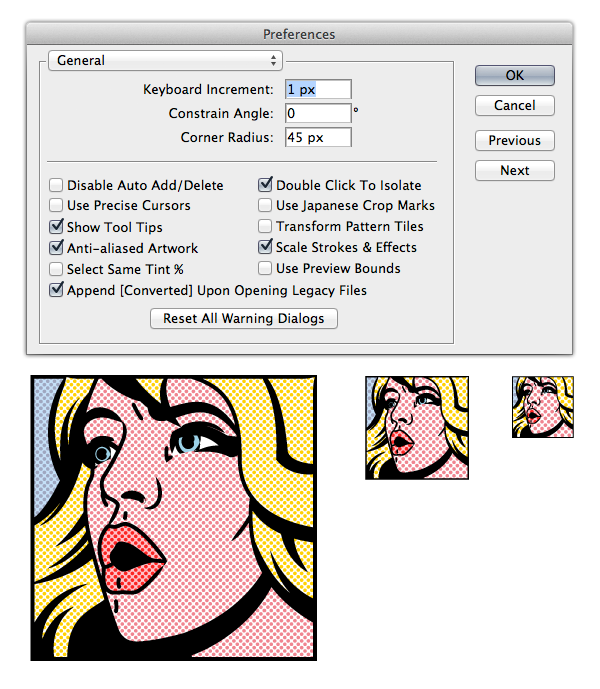Go to Previous preferences section
The image size is (600, 689).
click(x=514, y=141)
